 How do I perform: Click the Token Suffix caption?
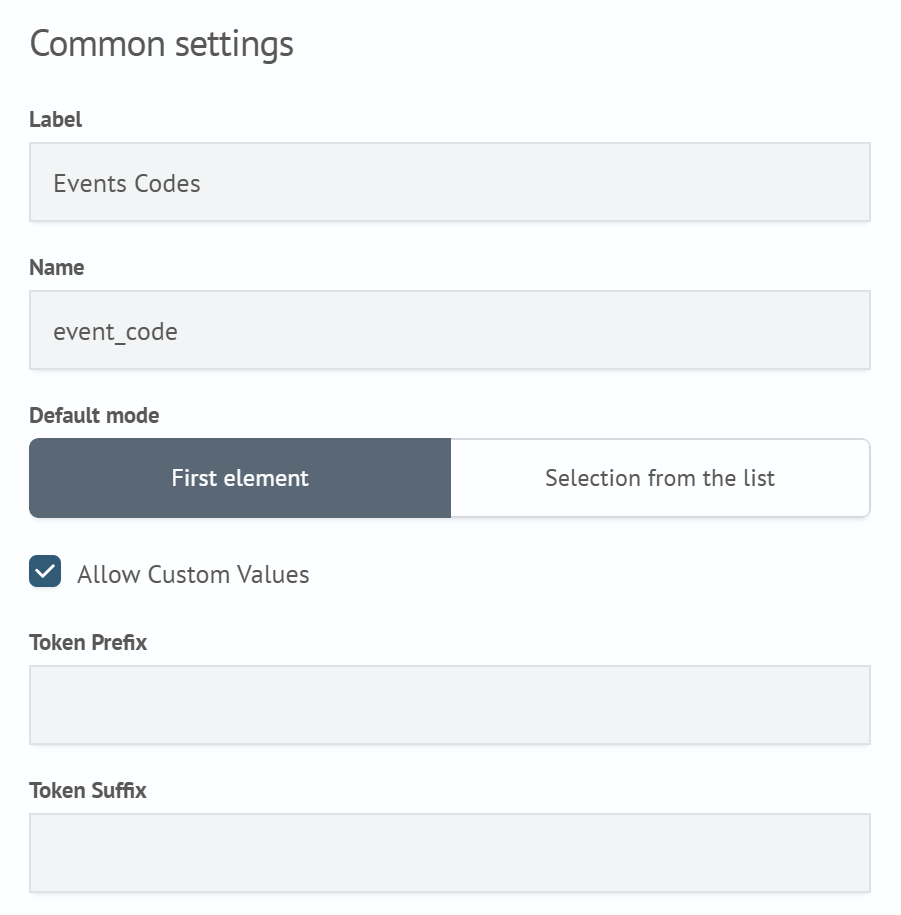[88, 791]
